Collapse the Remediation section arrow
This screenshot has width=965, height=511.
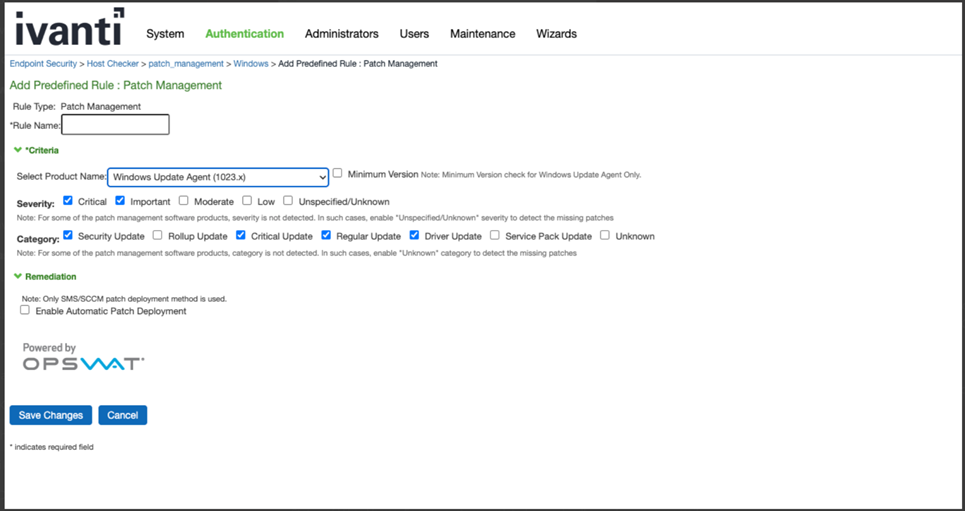pos(17,276)
